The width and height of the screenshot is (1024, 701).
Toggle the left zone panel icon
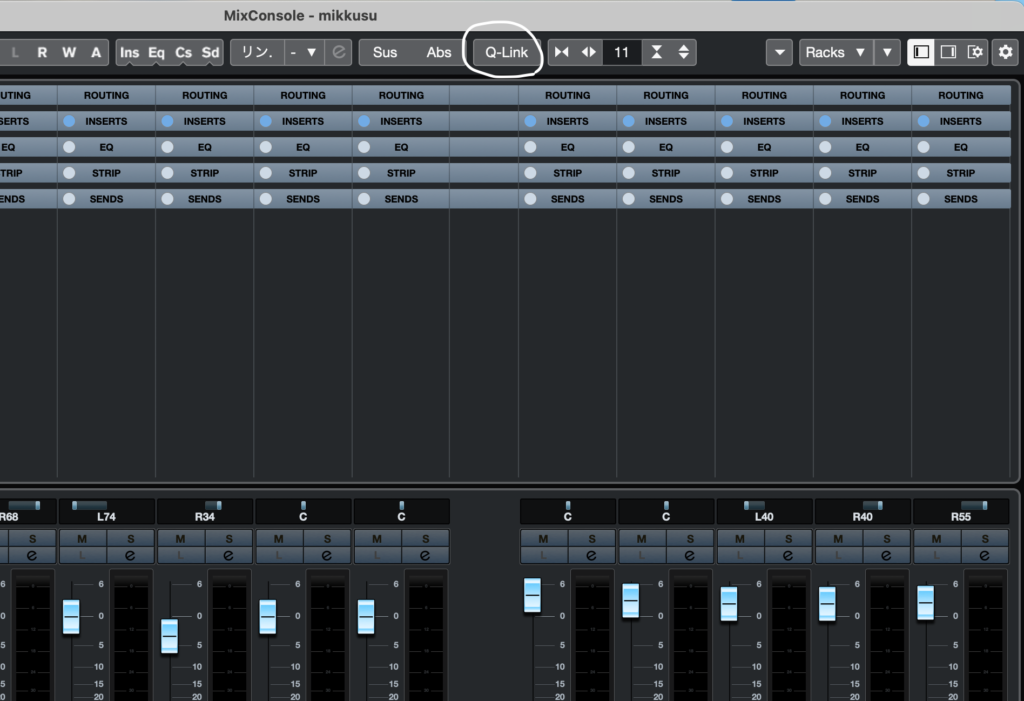921,52
